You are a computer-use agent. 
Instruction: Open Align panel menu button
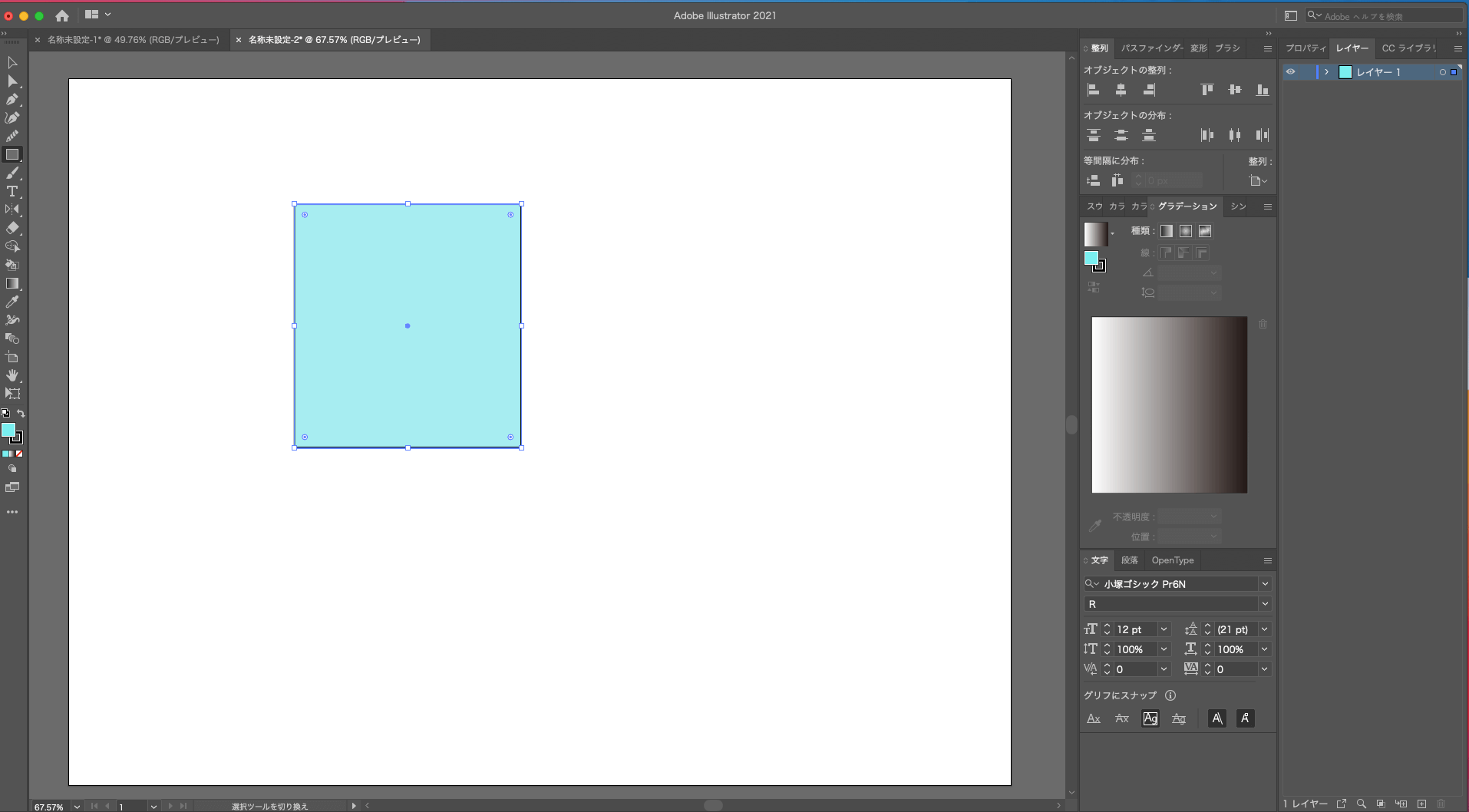(x=1267, y=48)
